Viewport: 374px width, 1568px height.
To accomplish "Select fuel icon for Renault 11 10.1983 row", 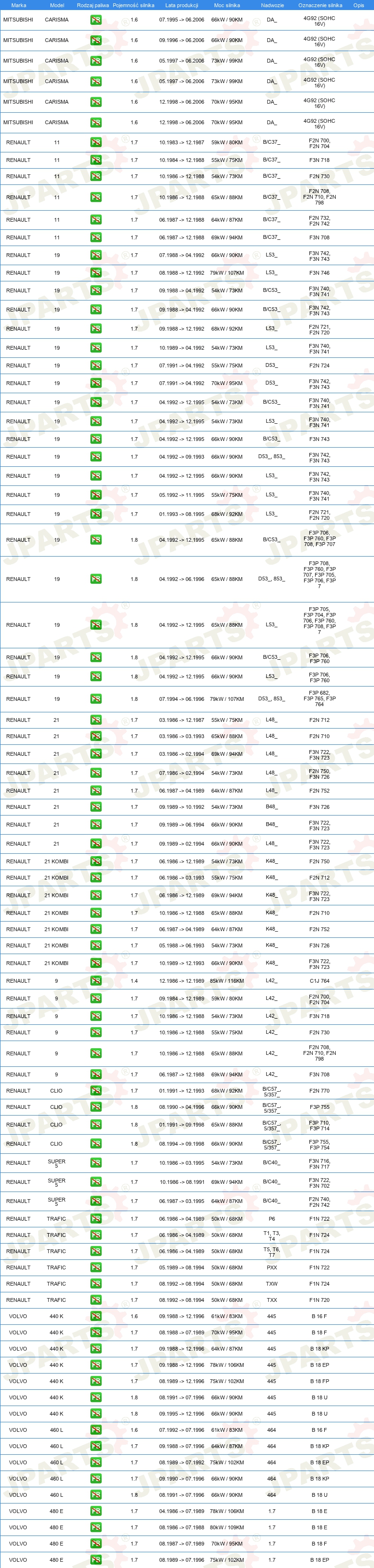I will [96, 142].
